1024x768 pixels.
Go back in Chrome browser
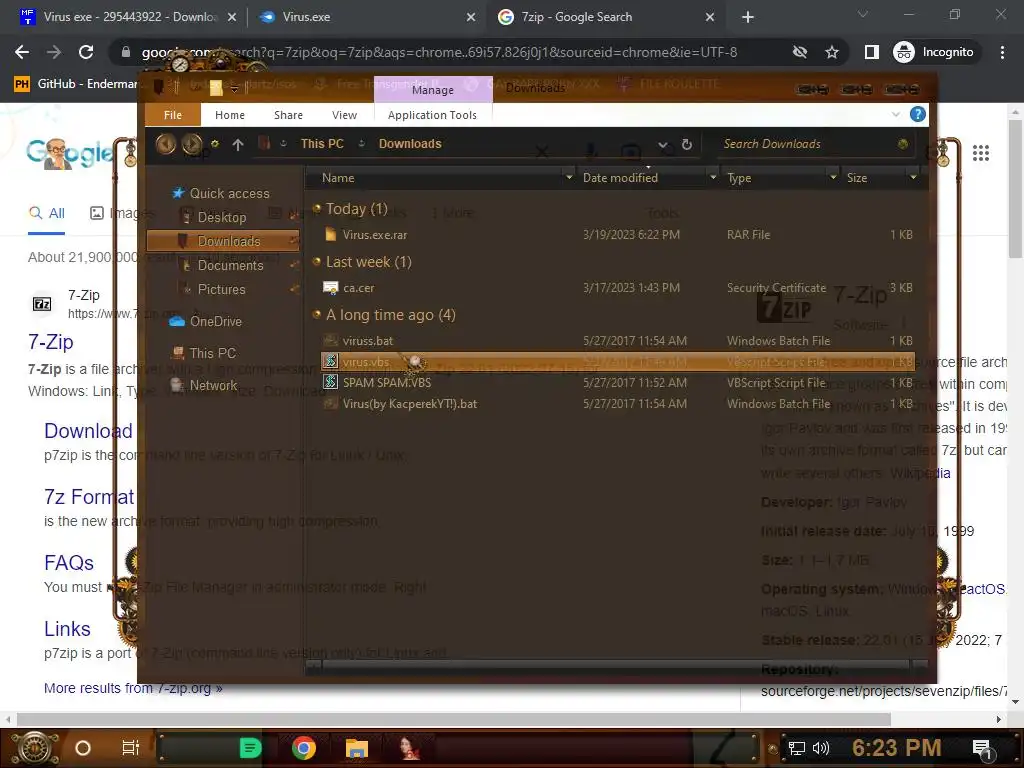22,52
